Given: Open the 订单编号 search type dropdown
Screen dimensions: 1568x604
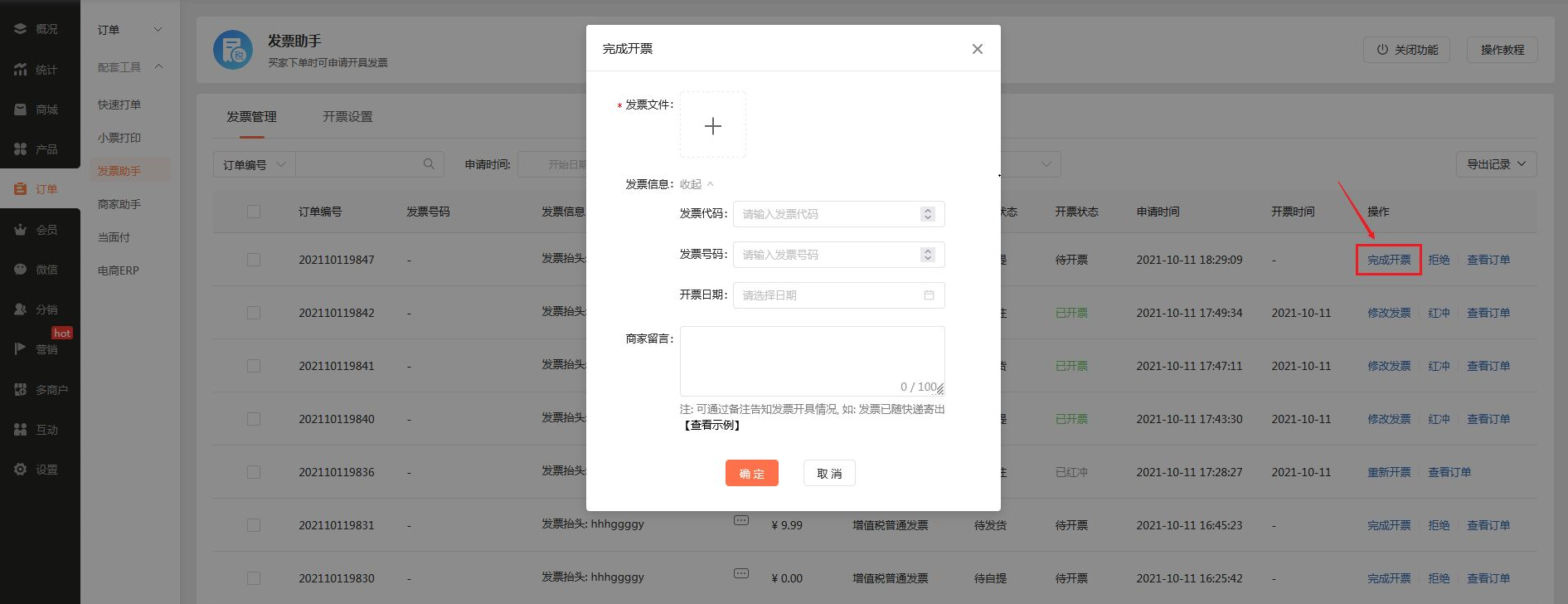Looking at the screenshot, I should click(254, 164).
